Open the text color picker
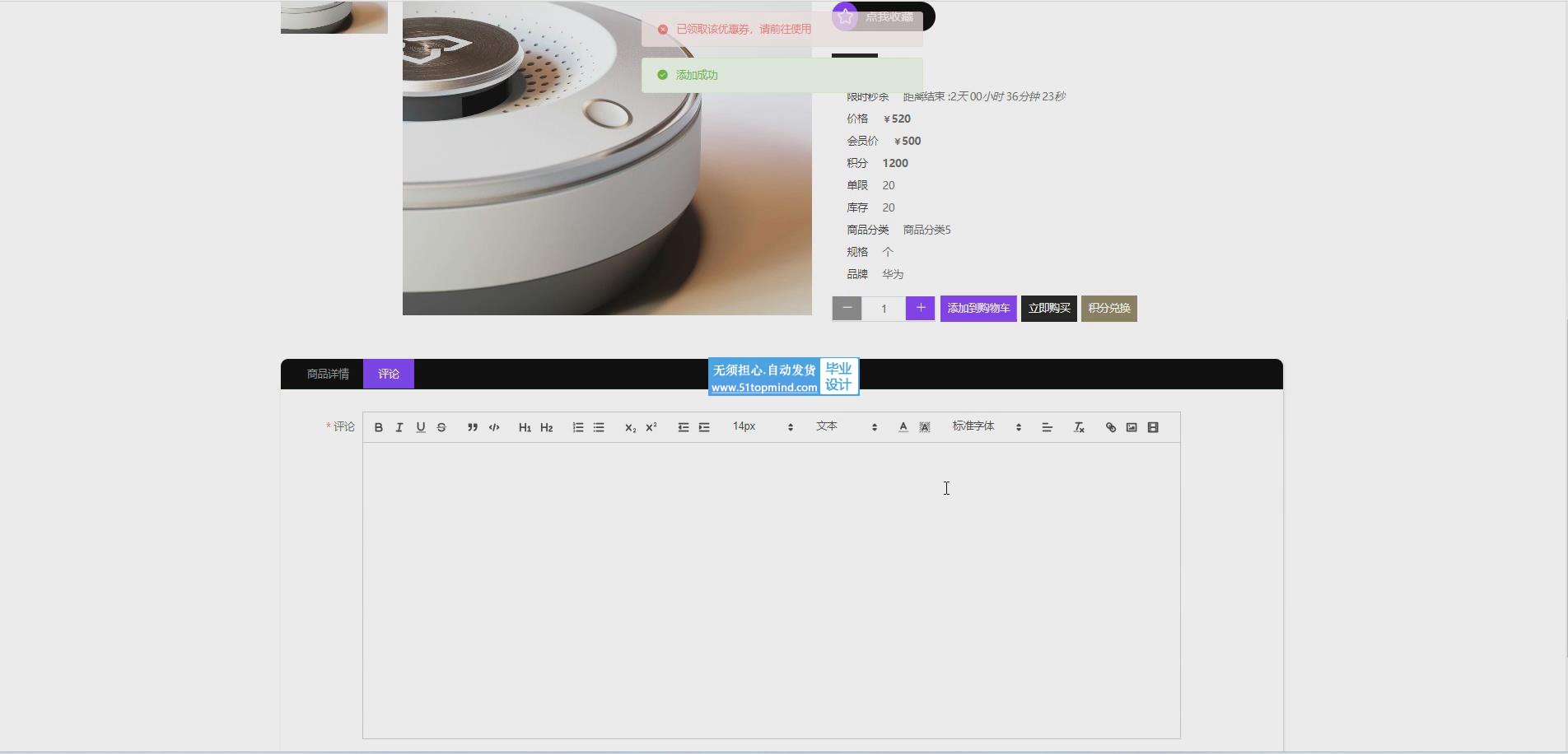 click(x=903, y=427)
